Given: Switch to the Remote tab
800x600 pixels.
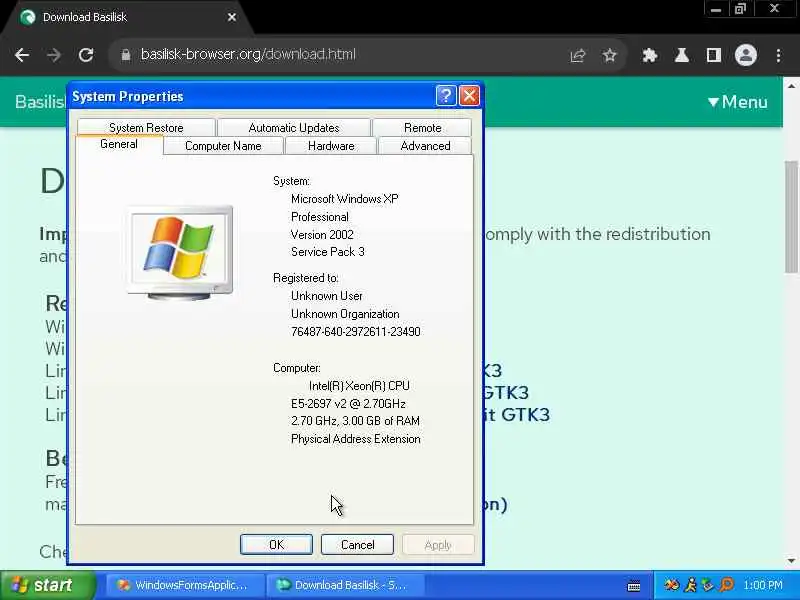Looking at the screenshot, I should (x=422, y=127).
